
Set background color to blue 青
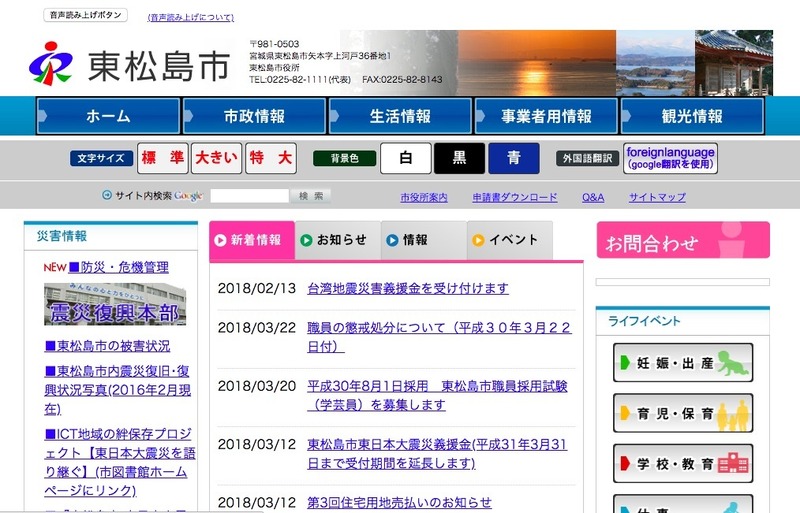(x=513, y=158)
